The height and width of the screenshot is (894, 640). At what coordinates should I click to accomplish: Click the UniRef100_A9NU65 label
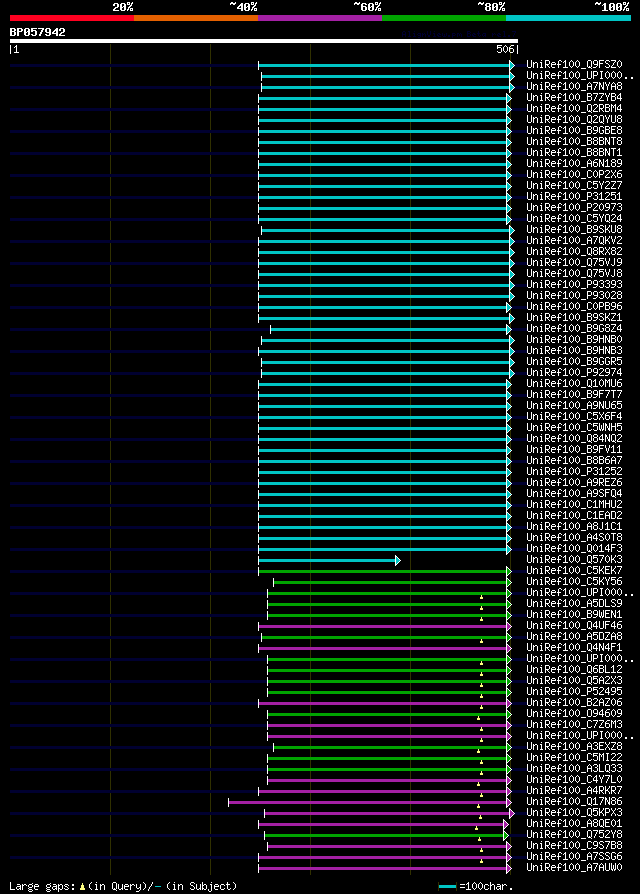[574, 405]
